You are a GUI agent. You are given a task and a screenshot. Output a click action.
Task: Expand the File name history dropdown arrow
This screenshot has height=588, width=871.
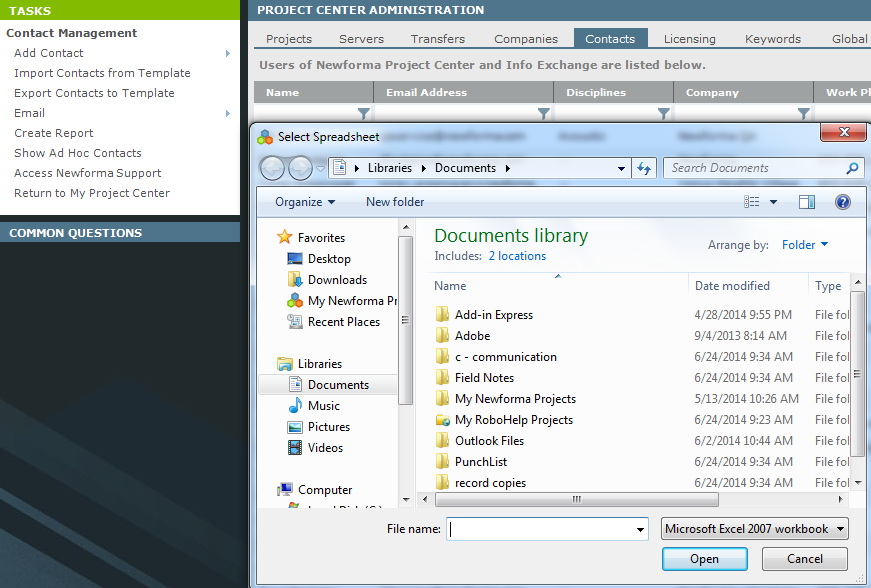pyautogui.click(x=640, y=530)
